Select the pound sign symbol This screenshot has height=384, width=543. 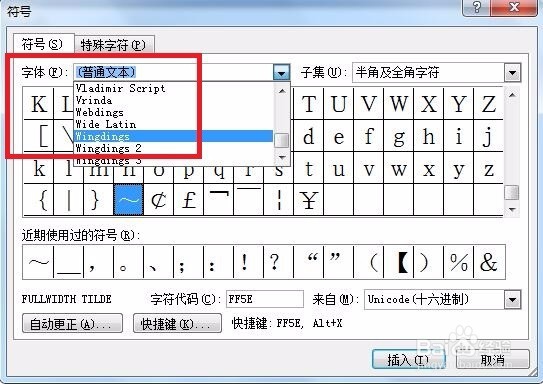pyautogui.click(x=189, y=200)
